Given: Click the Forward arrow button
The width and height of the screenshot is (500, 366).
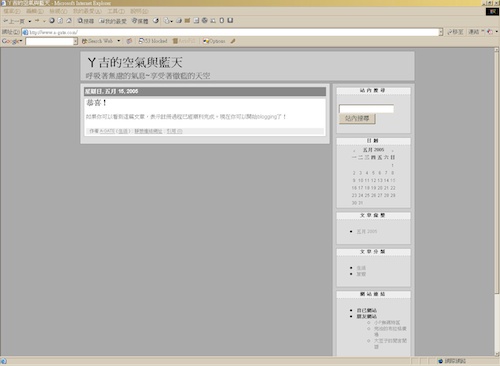Looking at the screenshot, I should 37,21.
